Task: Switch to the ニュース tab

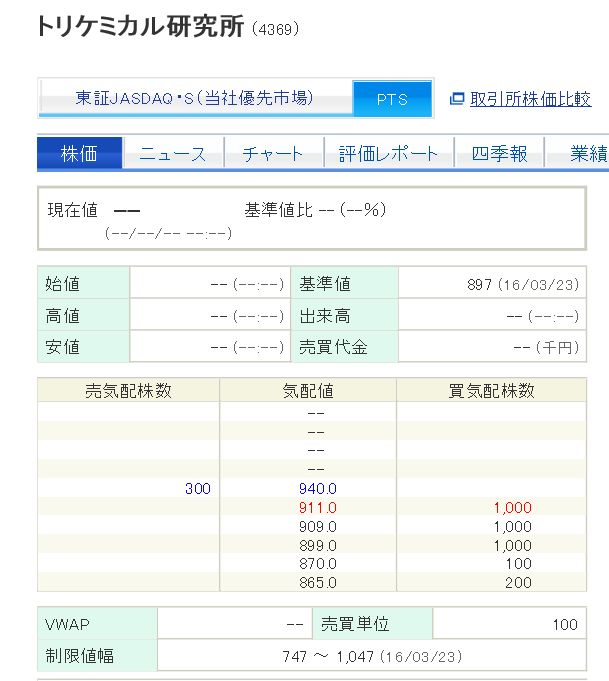Action: [x=172, y=154]
